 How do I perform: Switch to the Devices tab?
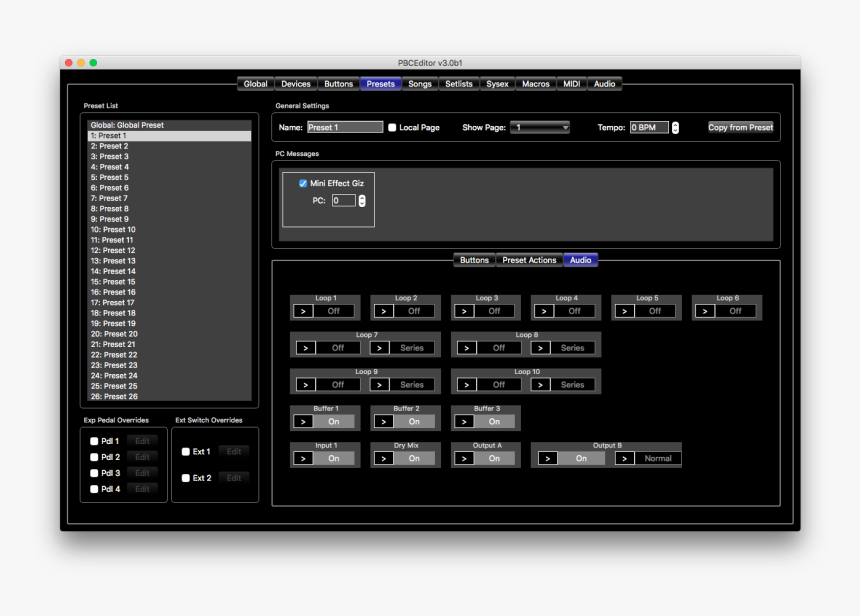click(x=296, y=84)
